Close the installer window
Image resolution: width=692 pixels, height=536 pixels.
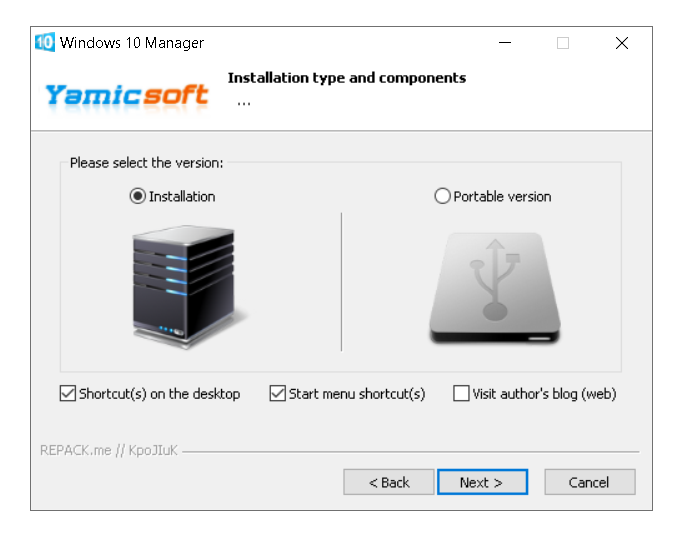(x=622, y=43)
